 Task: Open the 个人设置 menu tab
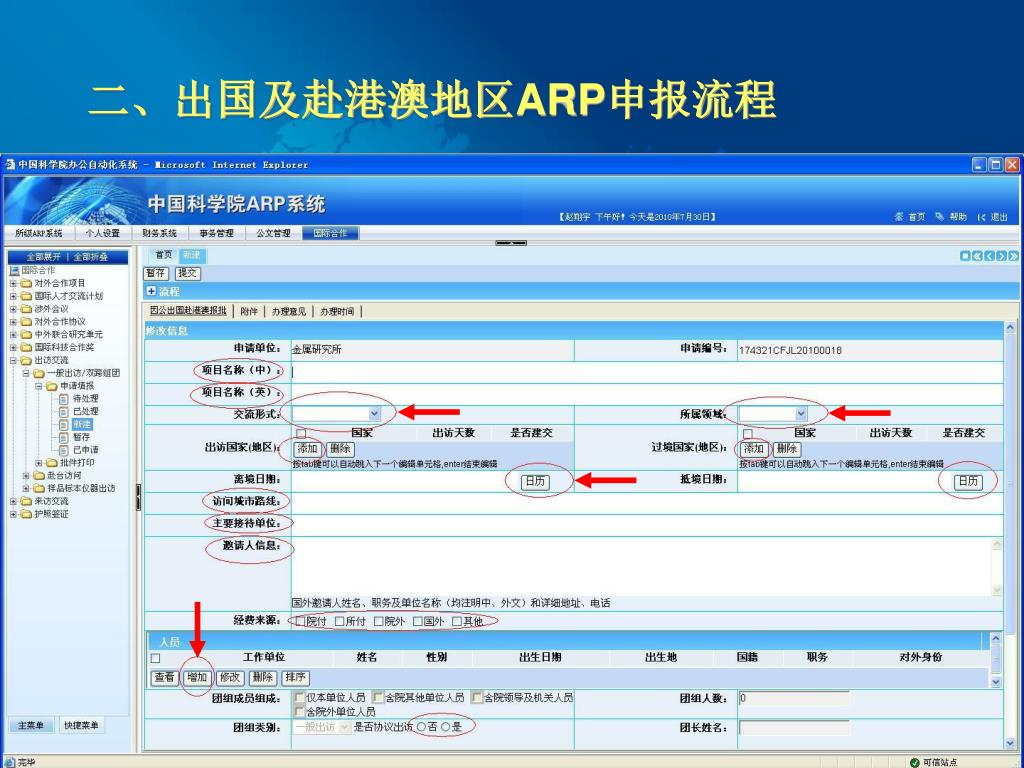tap(103, 233)
